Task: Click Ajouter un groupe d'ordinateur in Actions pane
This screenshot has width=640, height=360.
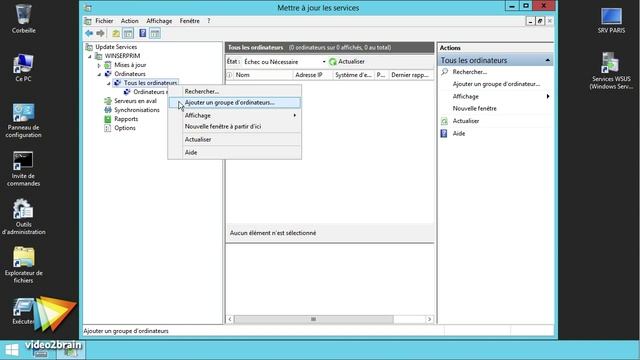Action: [496, 84]
